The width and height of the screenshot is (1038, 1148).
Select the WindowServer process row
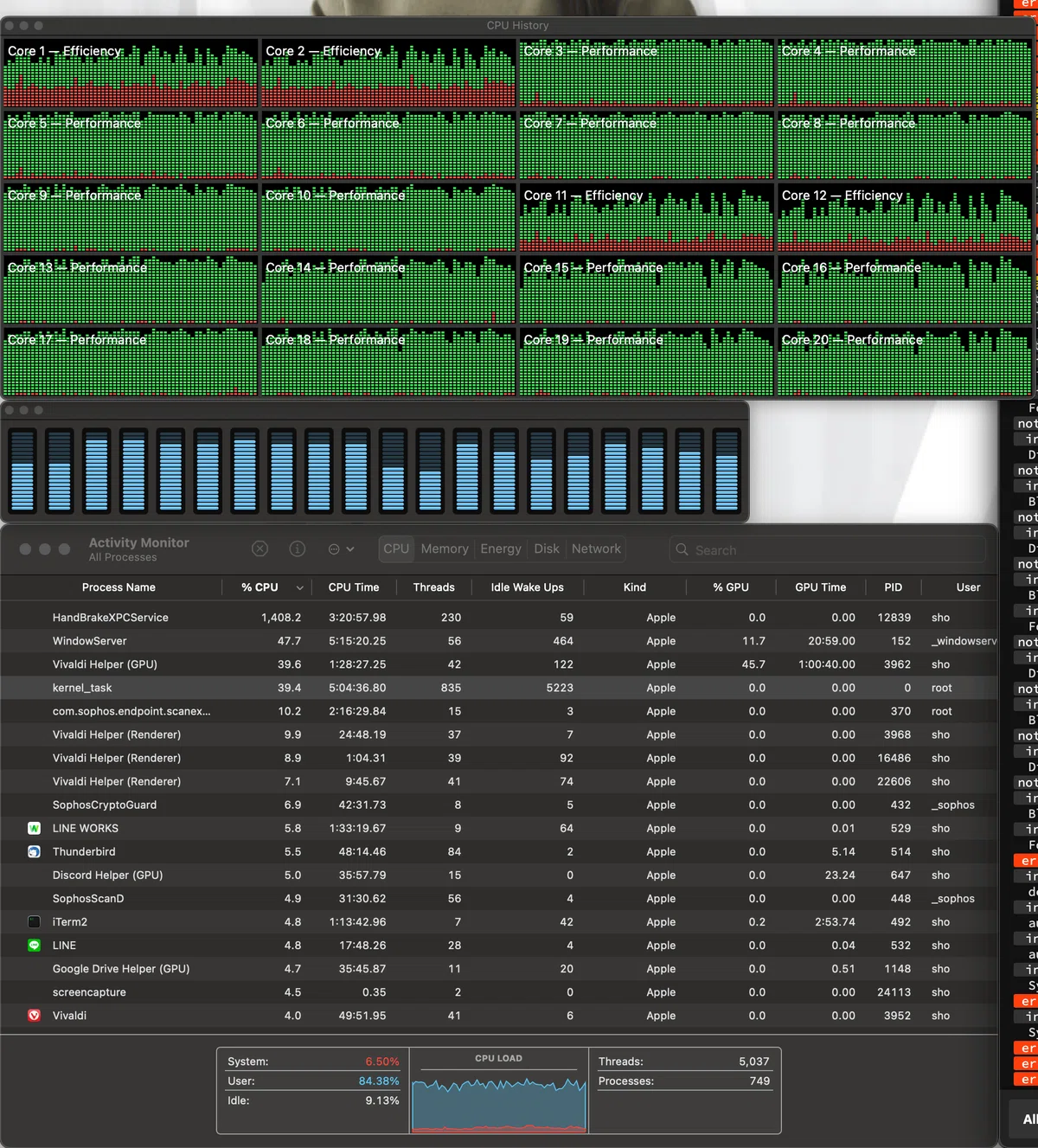point(499,641)
